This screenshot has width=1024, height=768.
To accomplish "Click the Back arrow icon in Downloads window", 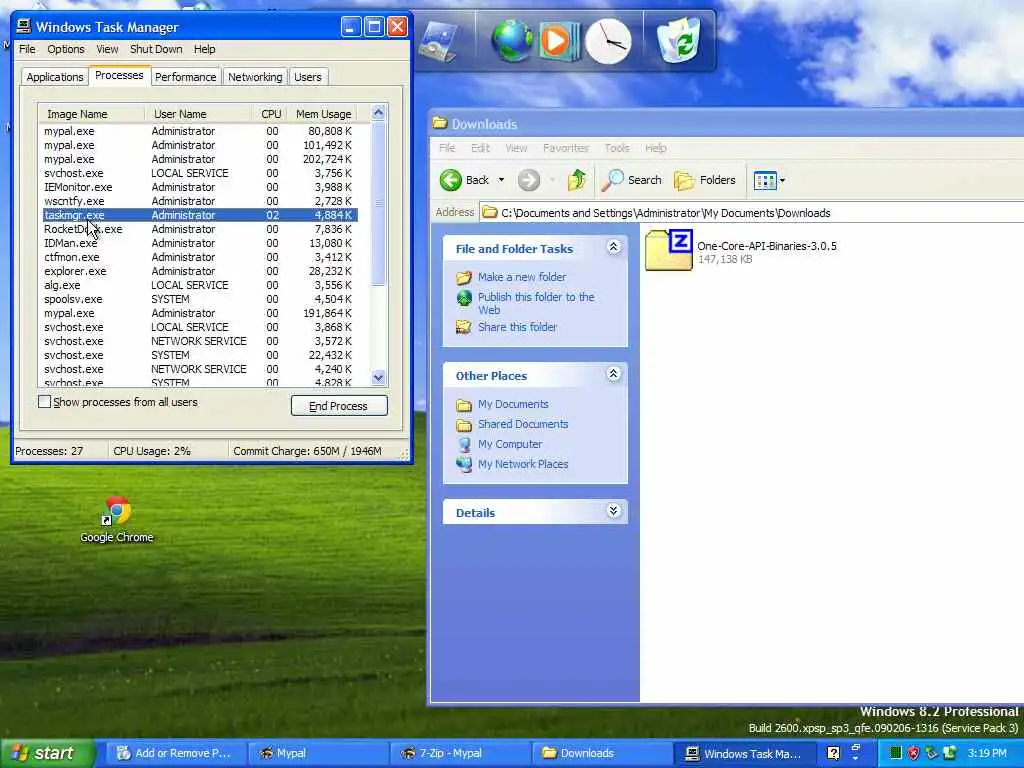I will (451, 180).
